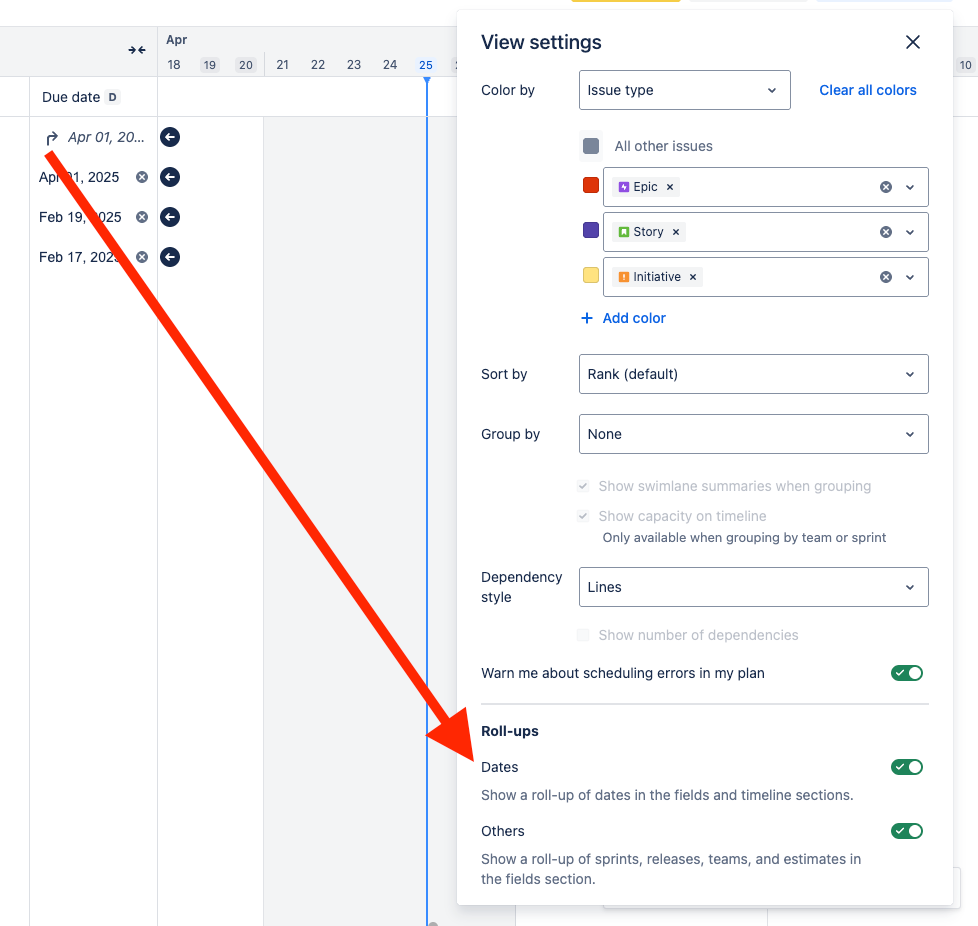Click the Add color button
This screenshot has width=978, height=926.
point(623,318)
